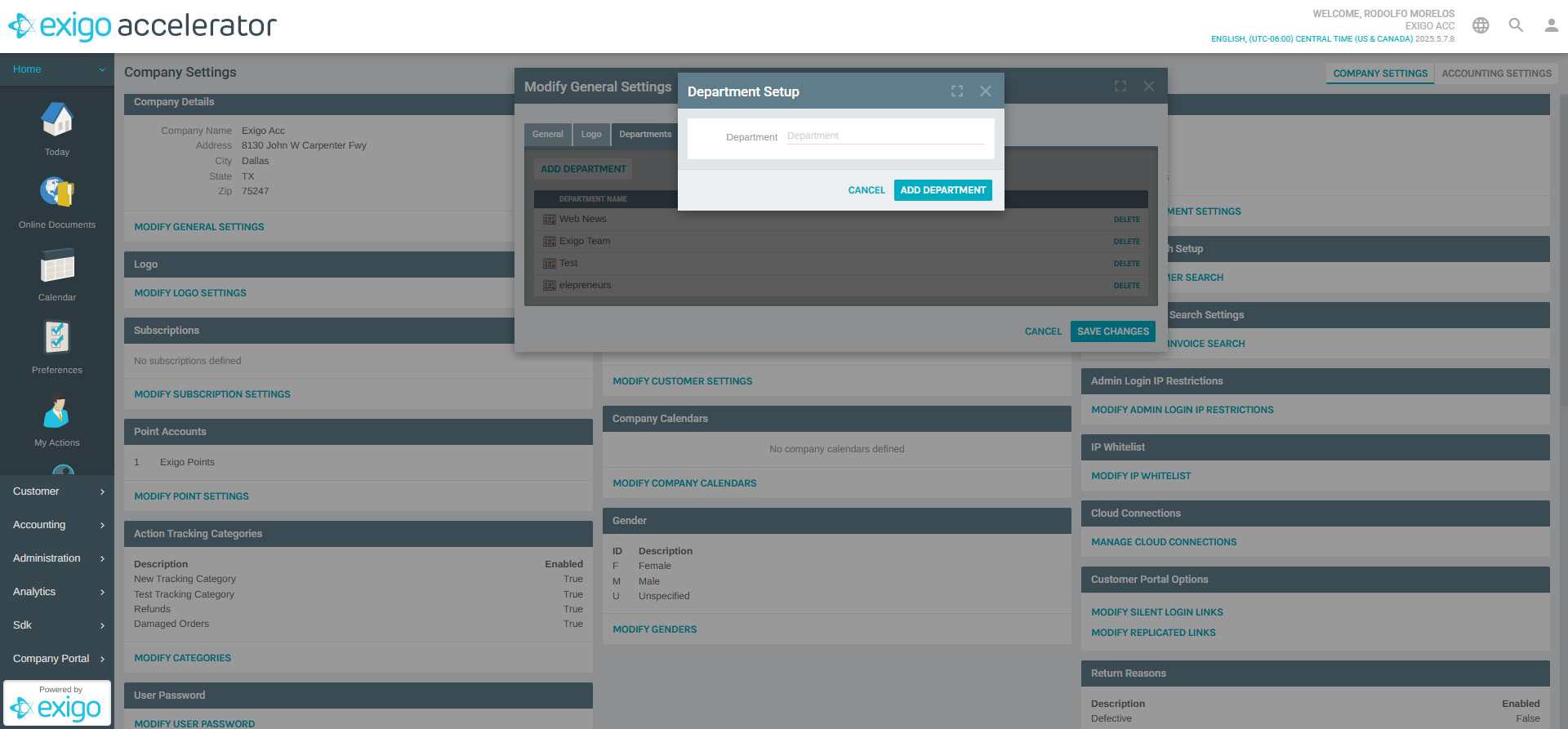This screenshot has height=729, width=1568.
Task: Delete the Test department
Action: [x=1126, y=264]
